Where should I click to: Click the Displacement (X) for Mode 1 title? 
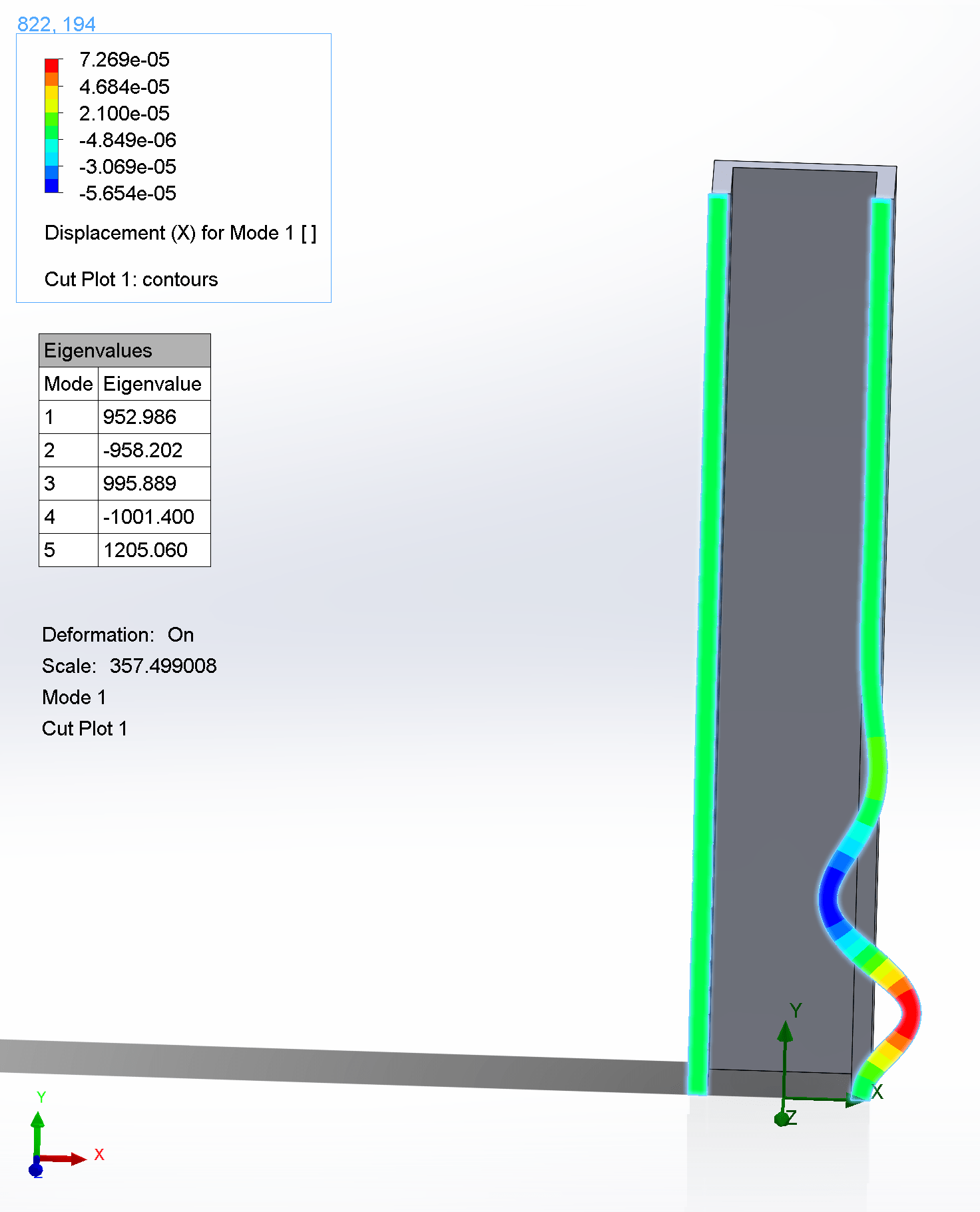coord(180,233)
